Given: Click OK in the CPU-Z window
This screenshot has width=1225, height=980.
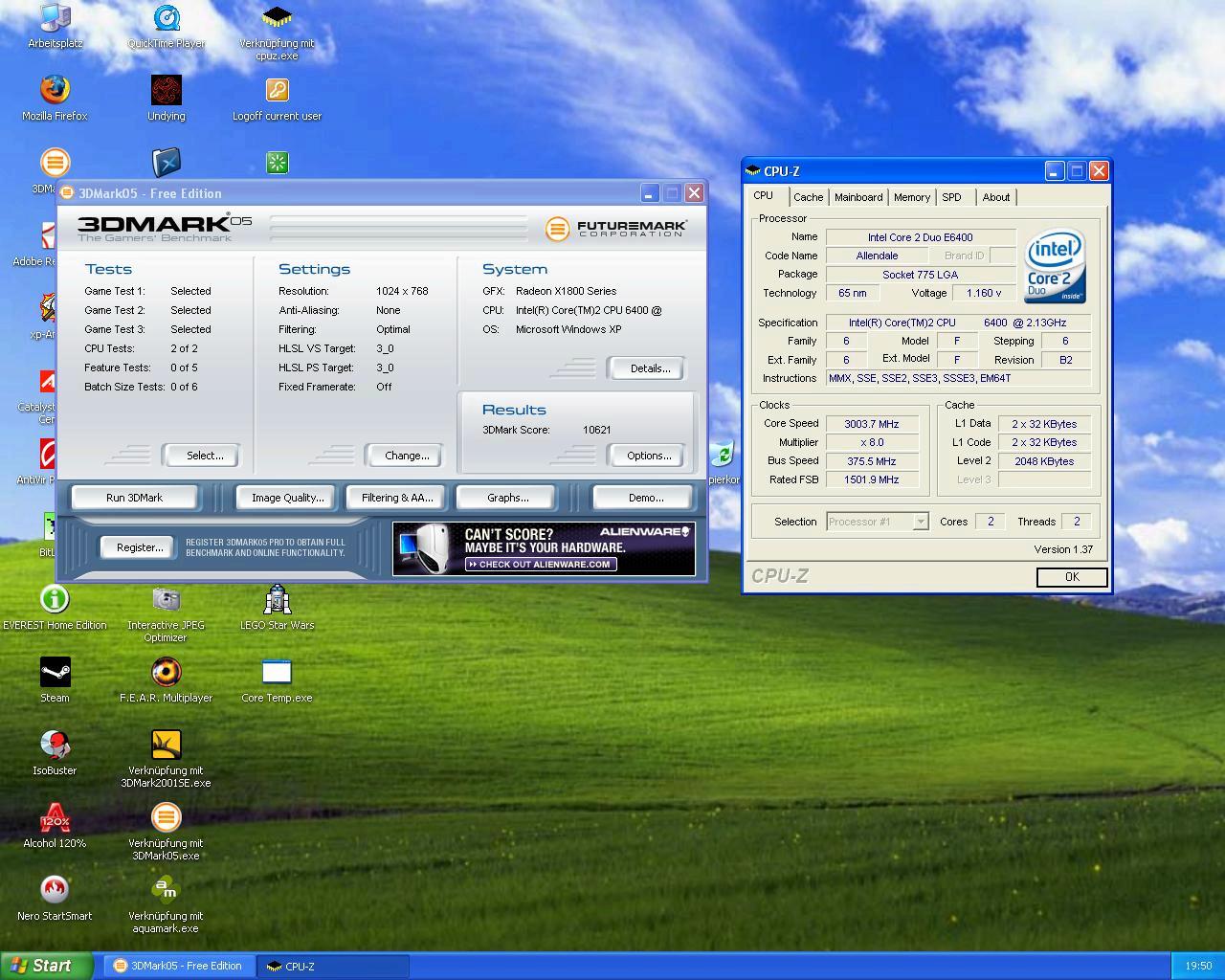Looking at the screenshot, I should 1072,577.
